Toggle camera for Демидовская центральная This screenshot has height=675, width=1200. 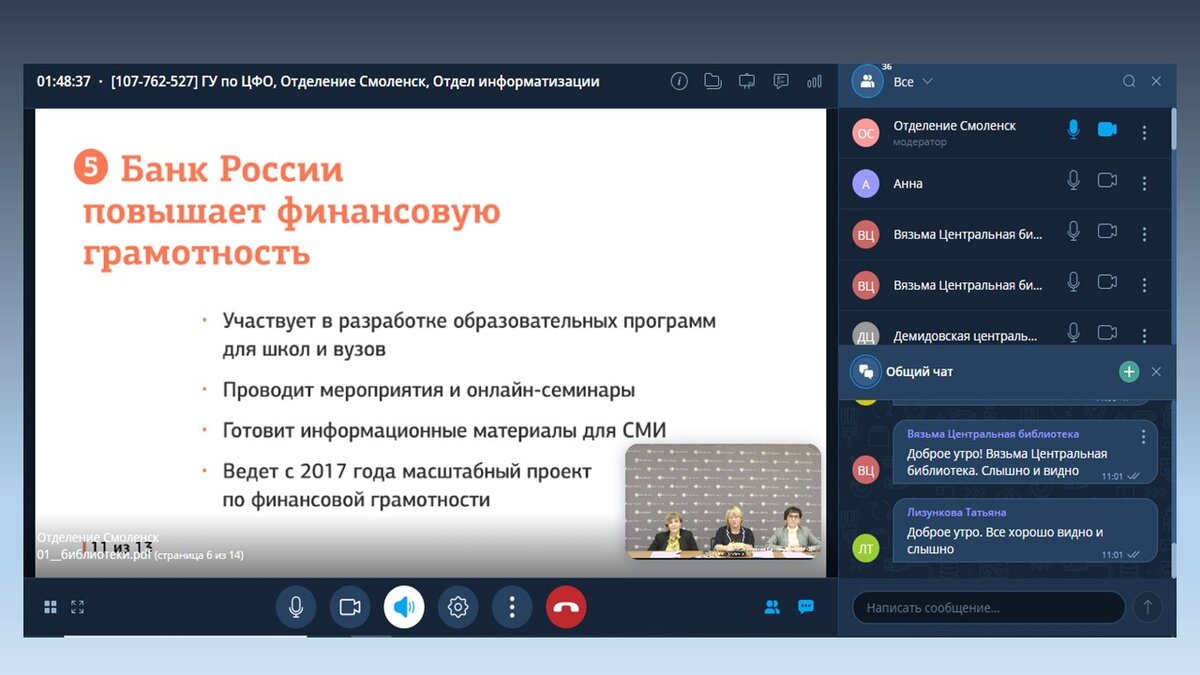click(1107, 332)
